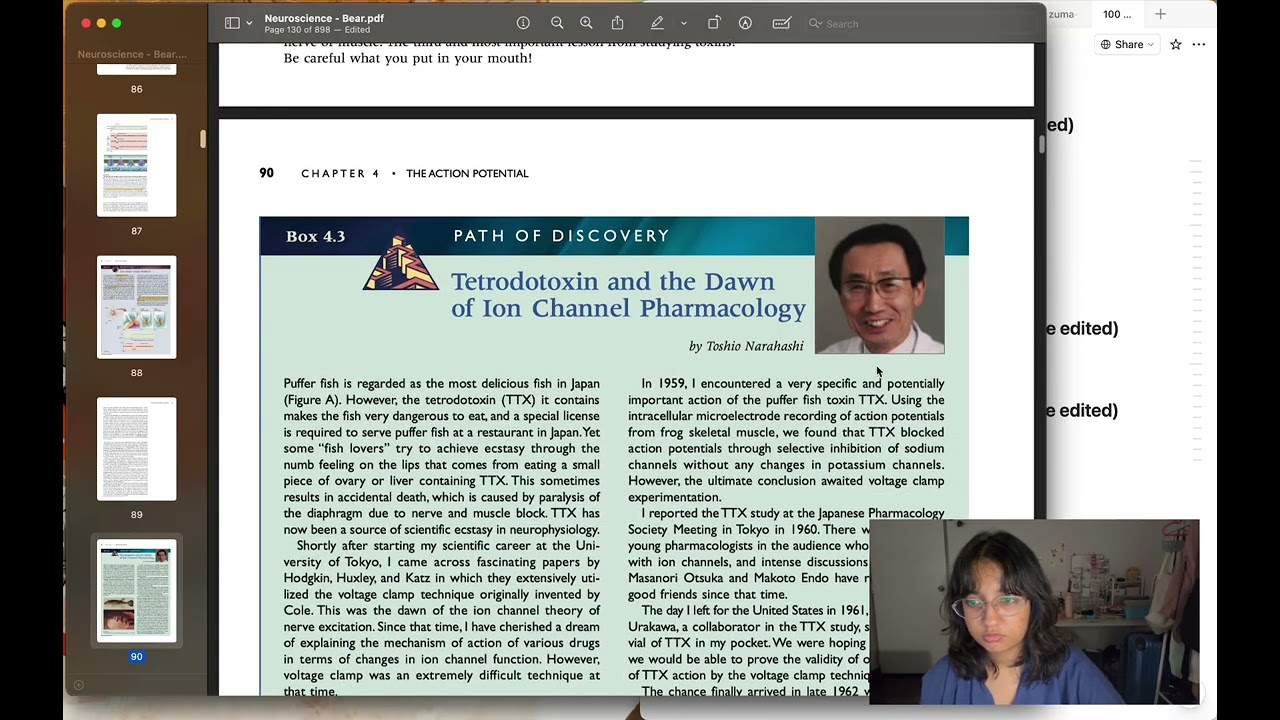
Task: Zoom out of the PDF page
Action: (x=557, y=23)
